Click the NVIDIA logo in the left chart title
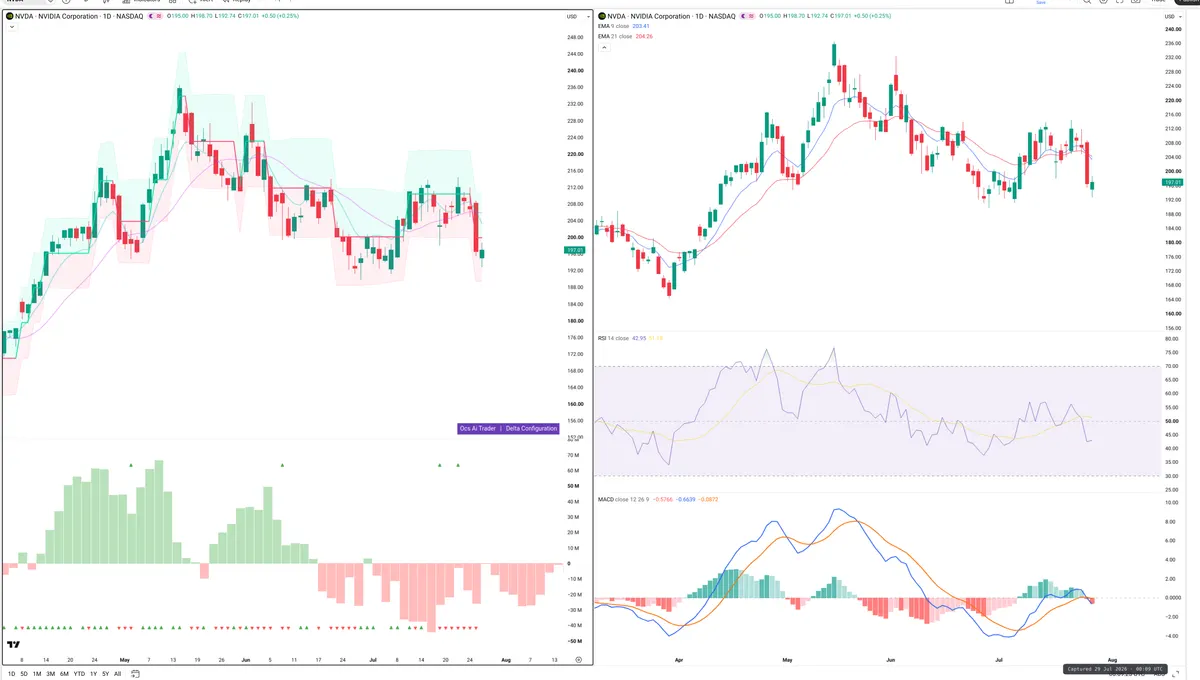Screen dimensions: 1200x680 click(10, 17)
